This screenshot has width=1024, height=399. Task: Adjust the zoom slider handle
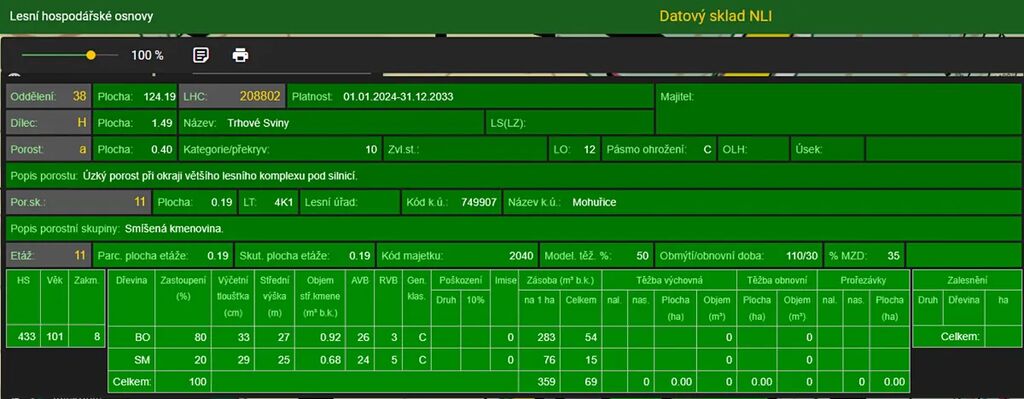point(91,56)
